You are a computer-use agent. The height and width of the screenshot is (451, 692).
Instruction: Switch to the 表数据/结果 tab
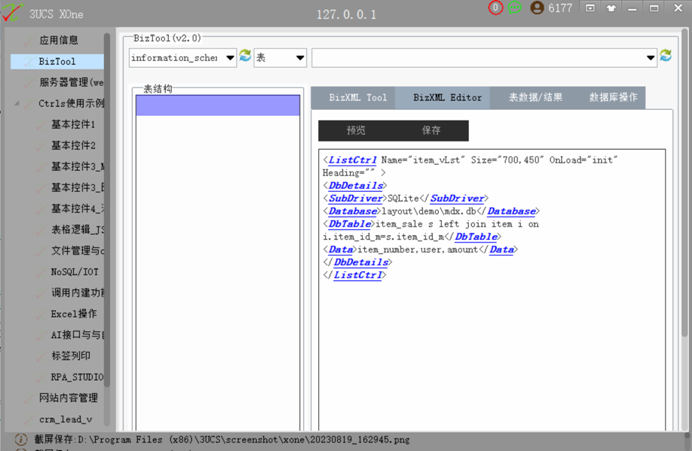tap(535, 98)
